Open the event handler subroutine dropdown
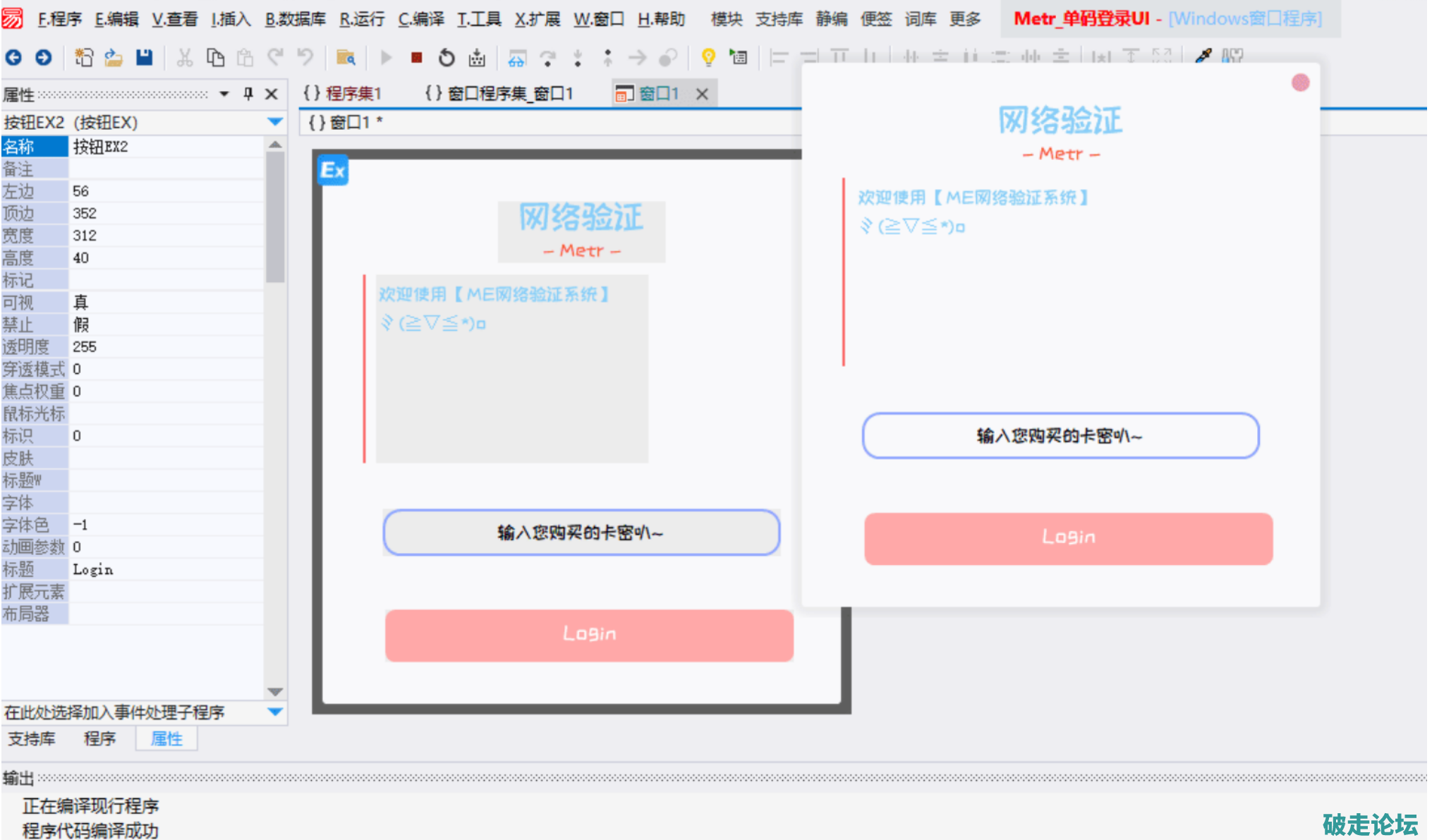Image resolution: width=1432 pixels, height=840 pixels. point(275,712)
